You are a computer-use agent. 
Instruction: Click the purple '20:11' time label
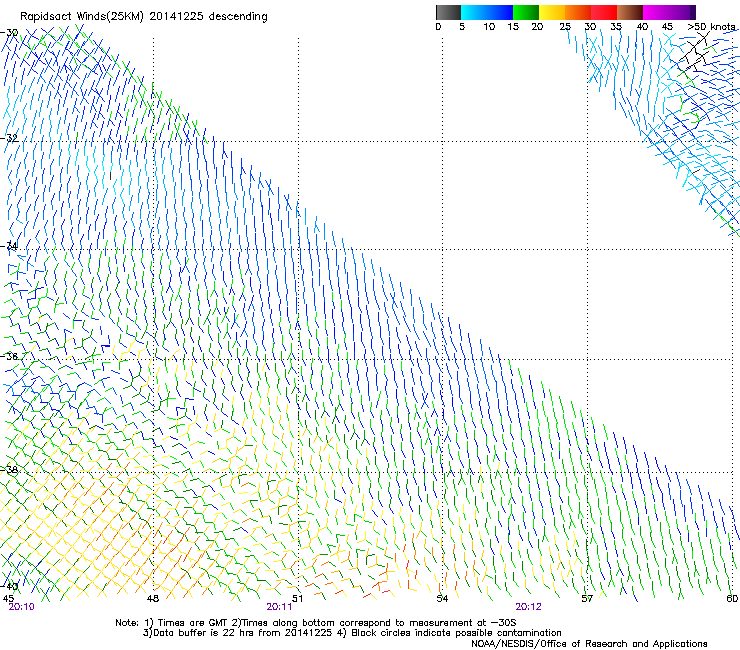click(x=279, y=607)
